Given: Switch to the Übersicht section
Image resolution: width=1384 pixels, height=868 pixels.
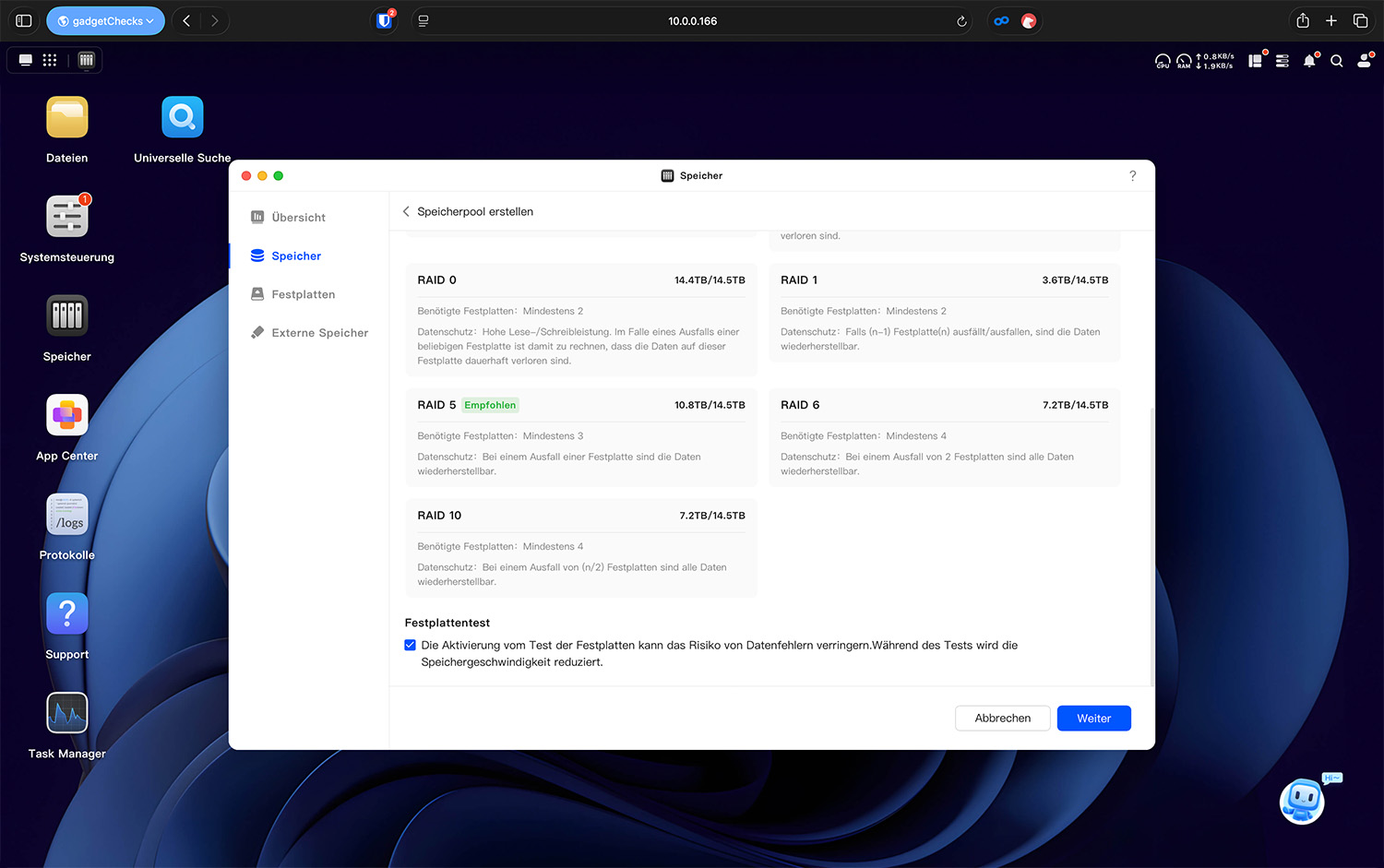Looking at the screenshot, I should click(298, 218).
